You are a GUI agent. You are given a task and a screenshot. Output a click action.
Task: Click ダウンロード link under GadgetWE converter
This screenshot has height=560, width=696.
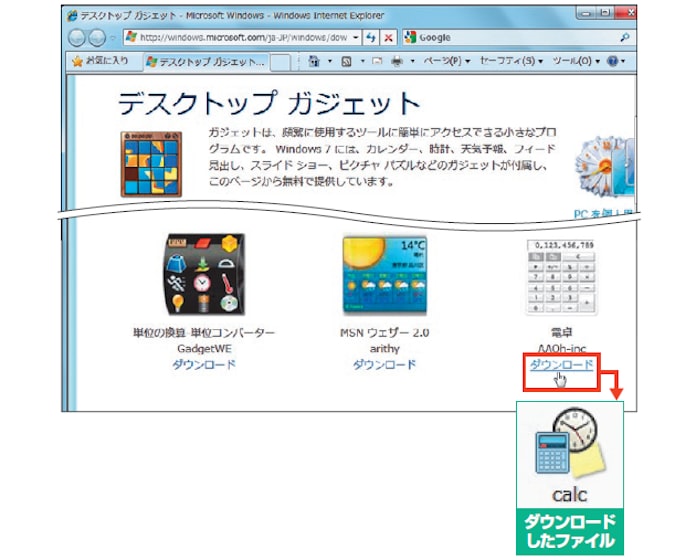click(205, 365)
